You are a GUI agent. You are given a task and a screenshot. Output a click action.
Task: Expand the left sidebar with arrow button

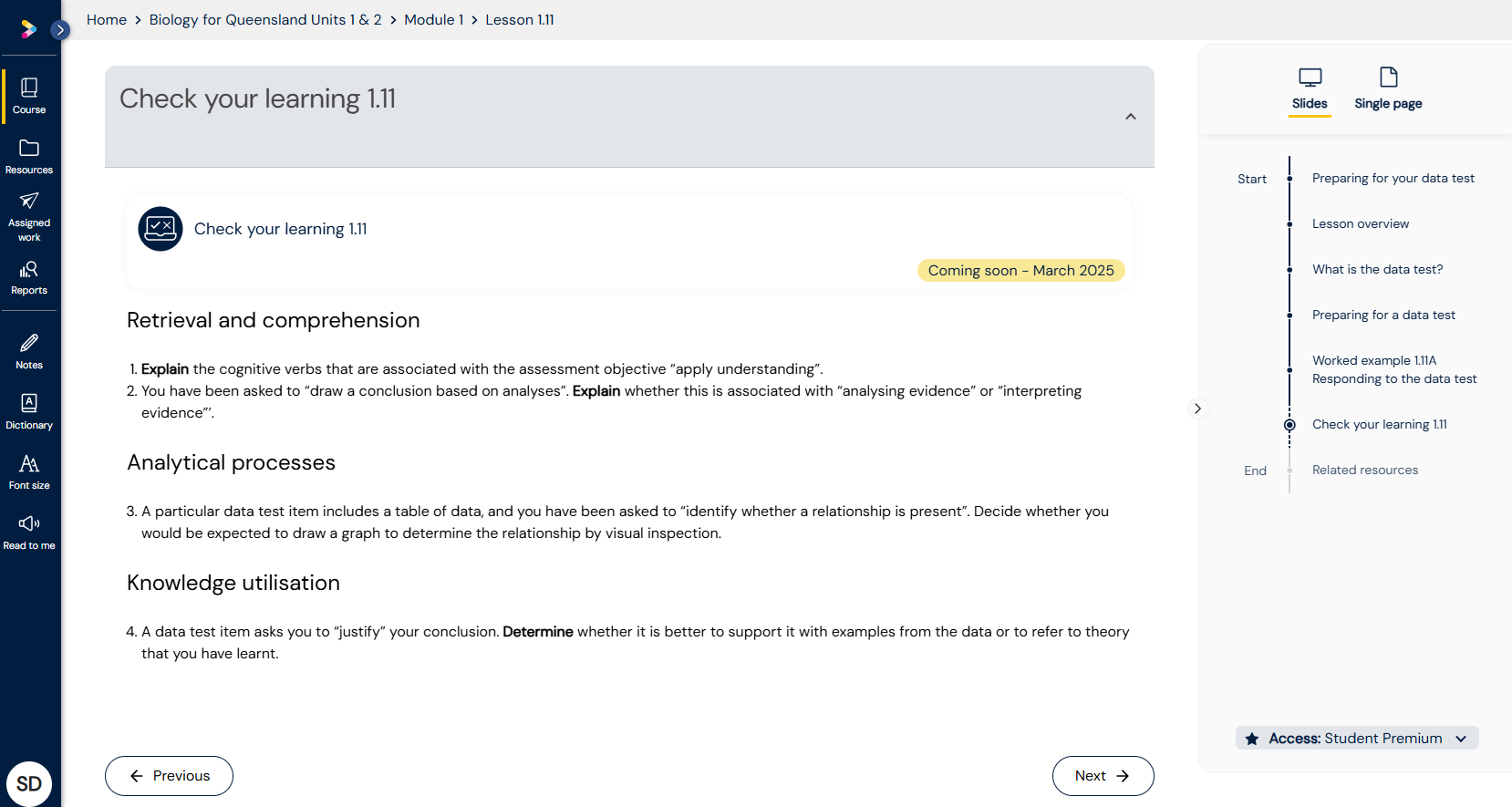(60, 30)
